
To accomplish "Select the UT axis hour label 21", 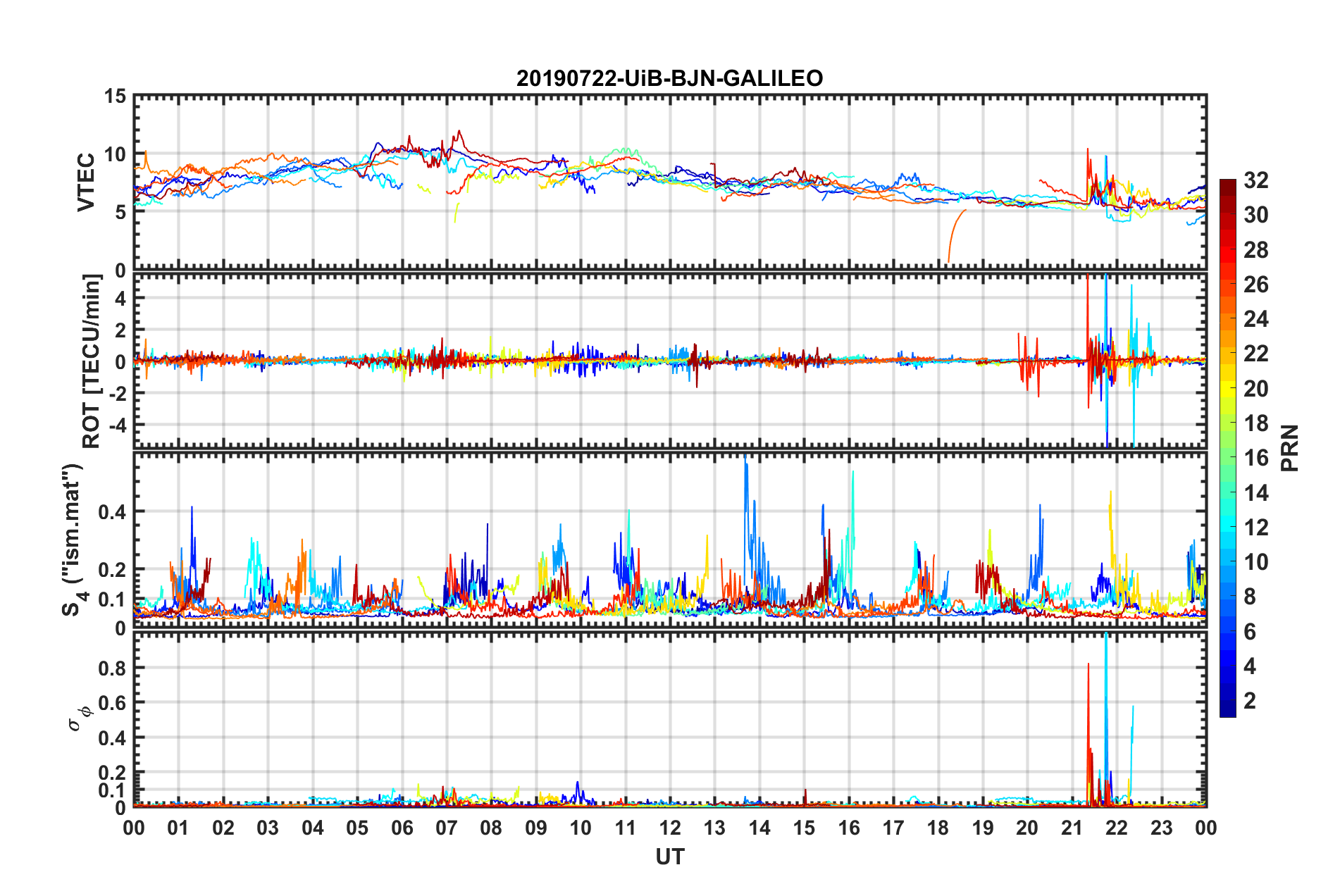I will pos(1072,827).
